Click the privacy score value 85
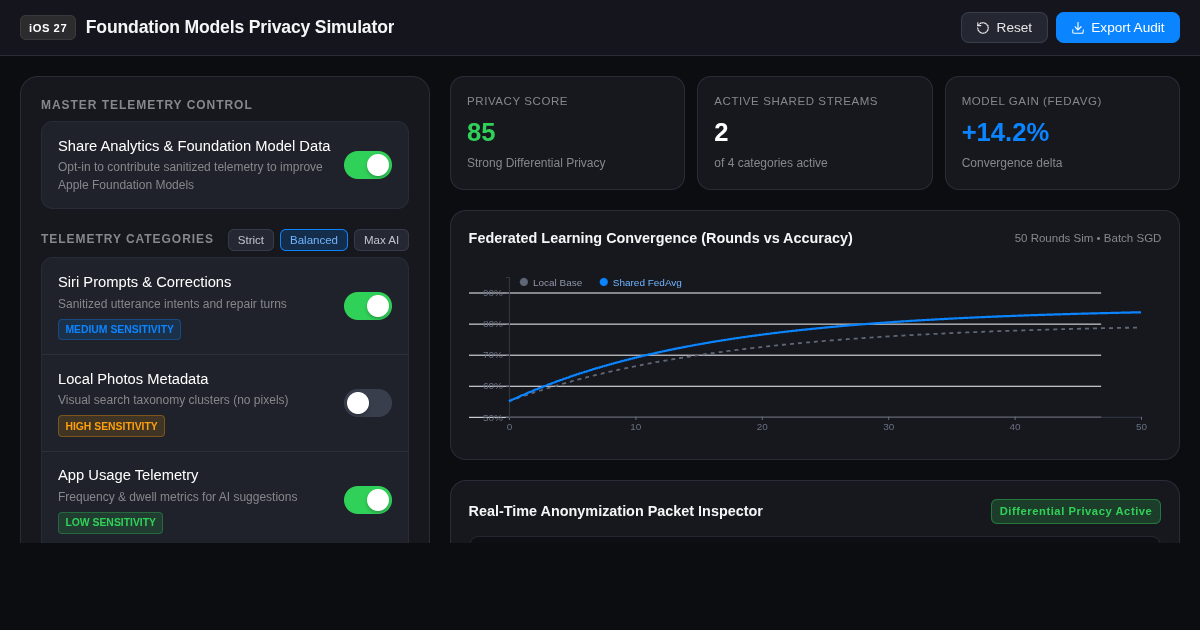 (x=481, y=132)
